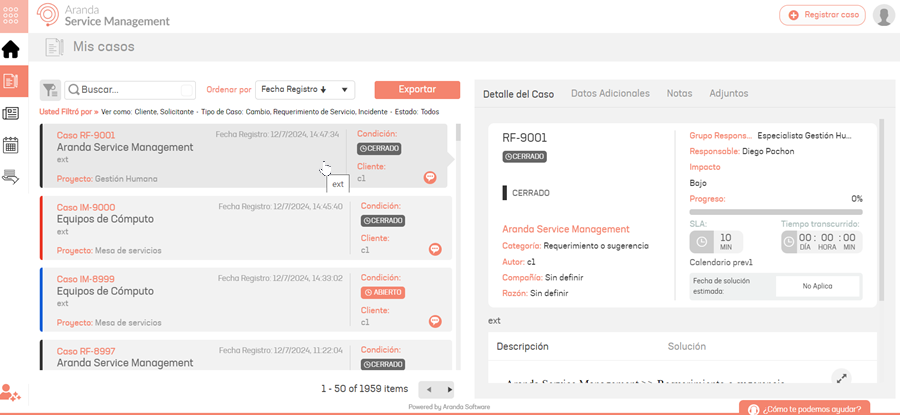900x415 pixels.
Task: Open the hand with card services icon
Action: (x=11, y=176)
